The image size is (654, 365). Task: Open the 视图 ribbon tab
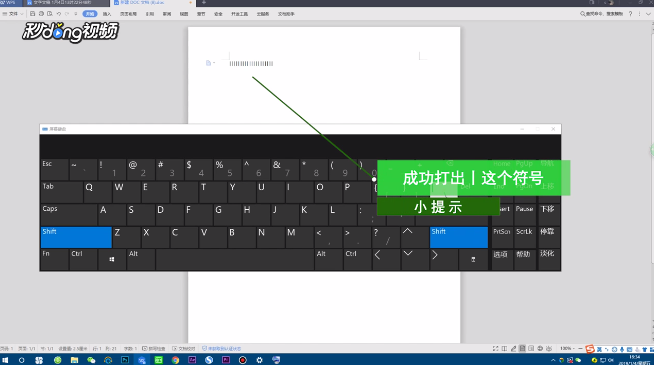[x=184, y=14]
